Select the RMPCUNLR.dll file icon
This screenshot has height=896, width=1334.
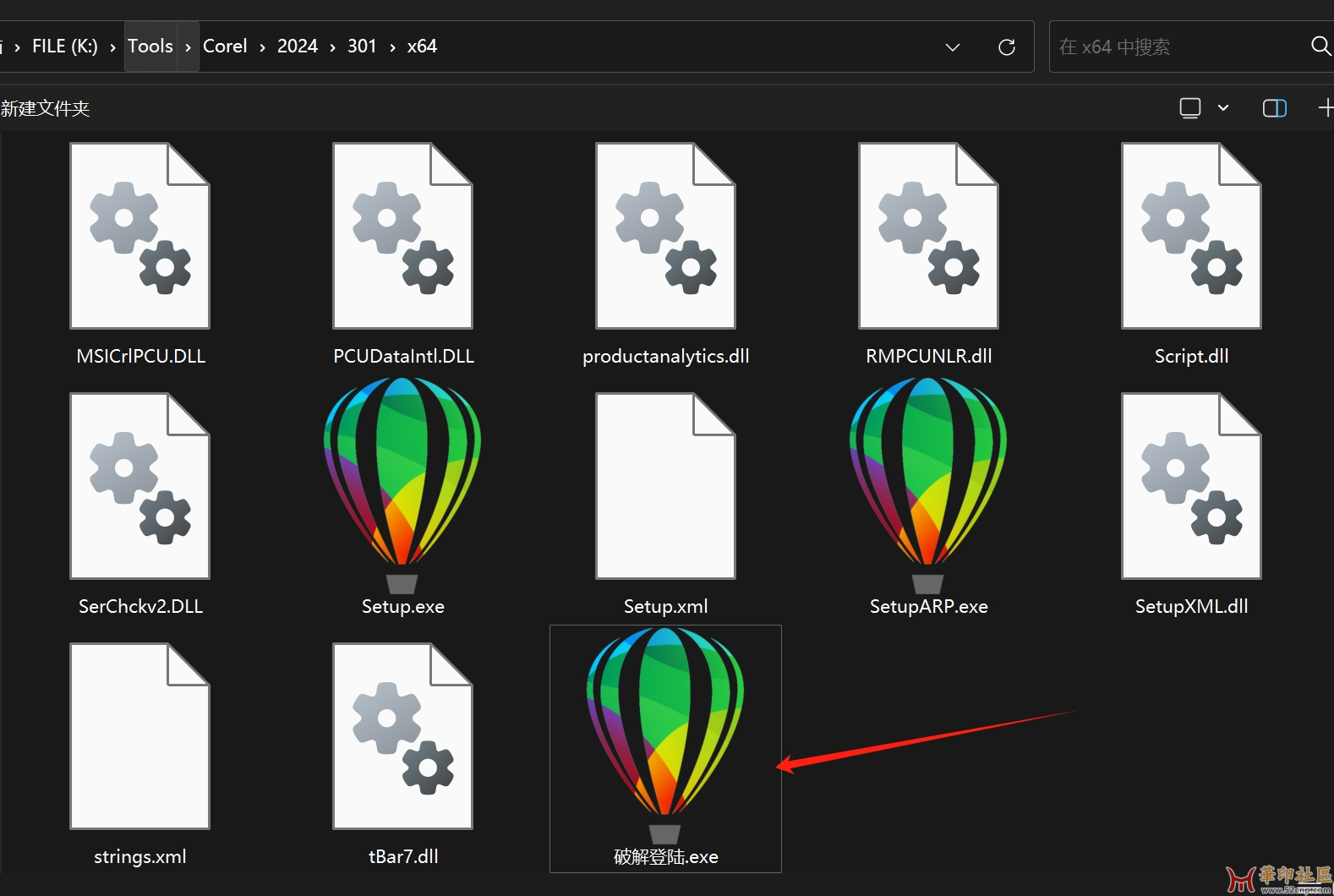(928, 236)
